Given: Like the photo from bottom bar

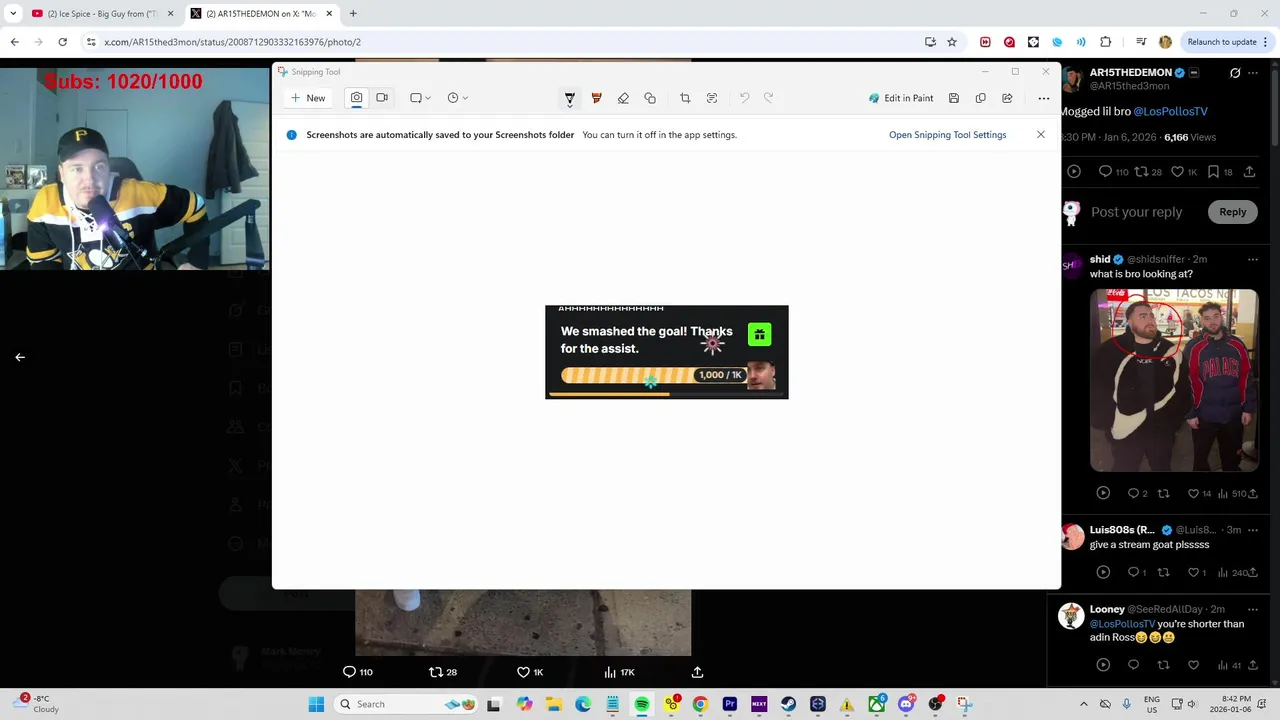Looking at the screenshot, I should [x=530, y=672].
